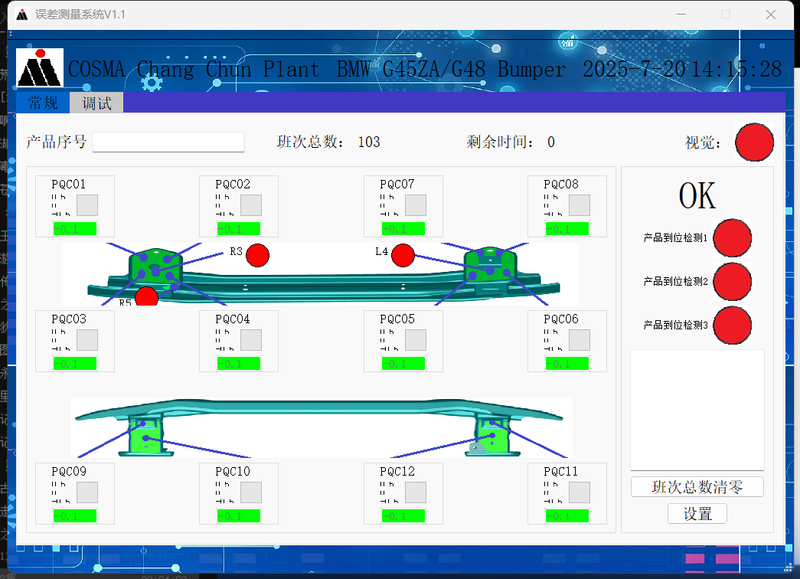Click PQC06 green value bar
Screen dimensions: 800x579
click(x=567, y=364)
